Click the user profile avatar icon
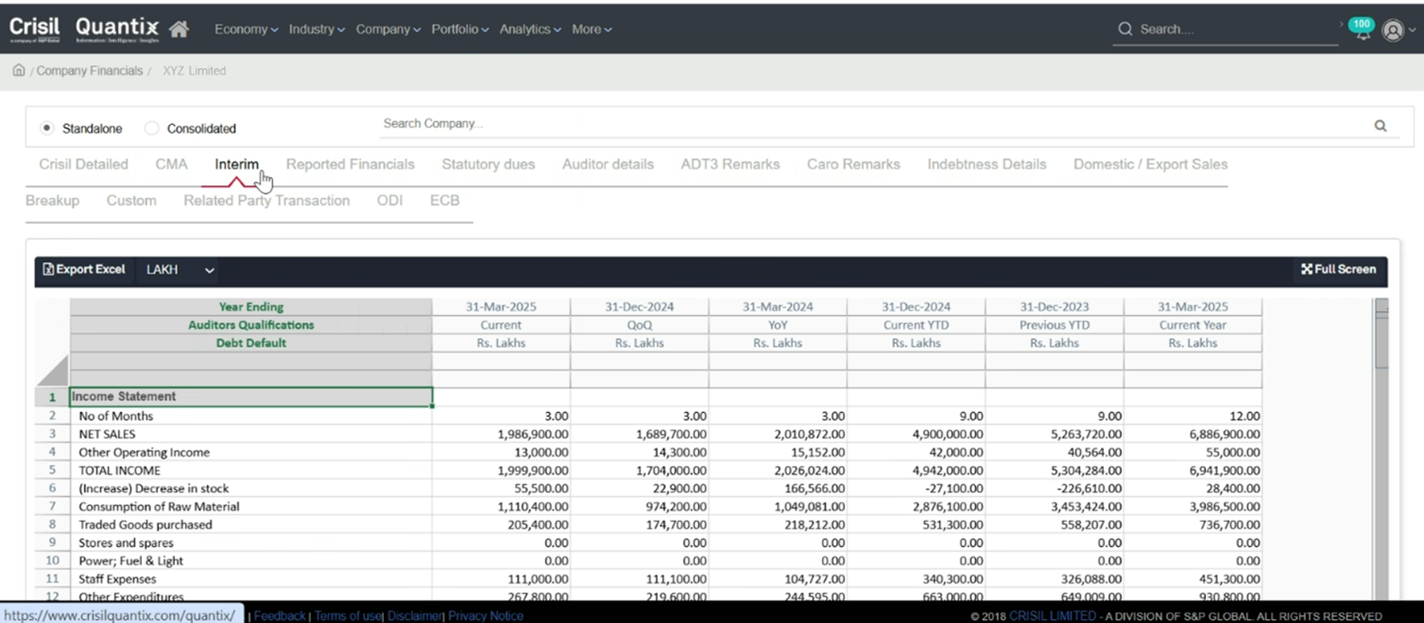 click(1394, 29)
